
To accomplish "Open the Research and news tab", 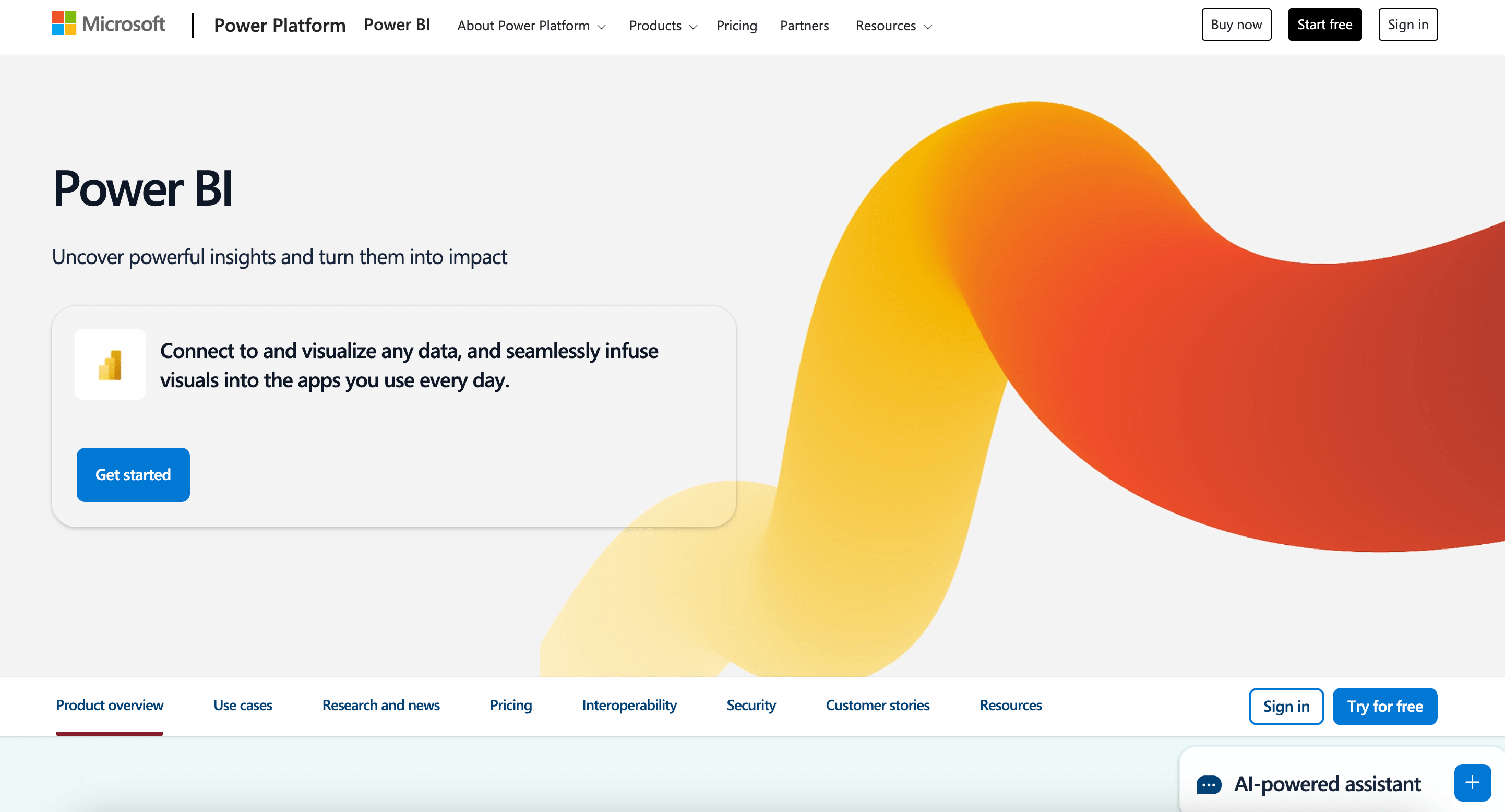I will point(380,705).
